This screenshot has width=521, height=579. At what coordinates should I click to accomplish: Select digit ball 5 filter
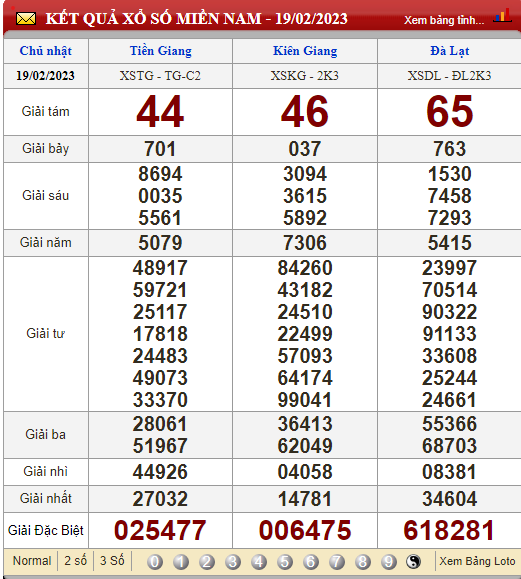pos(285,562)
